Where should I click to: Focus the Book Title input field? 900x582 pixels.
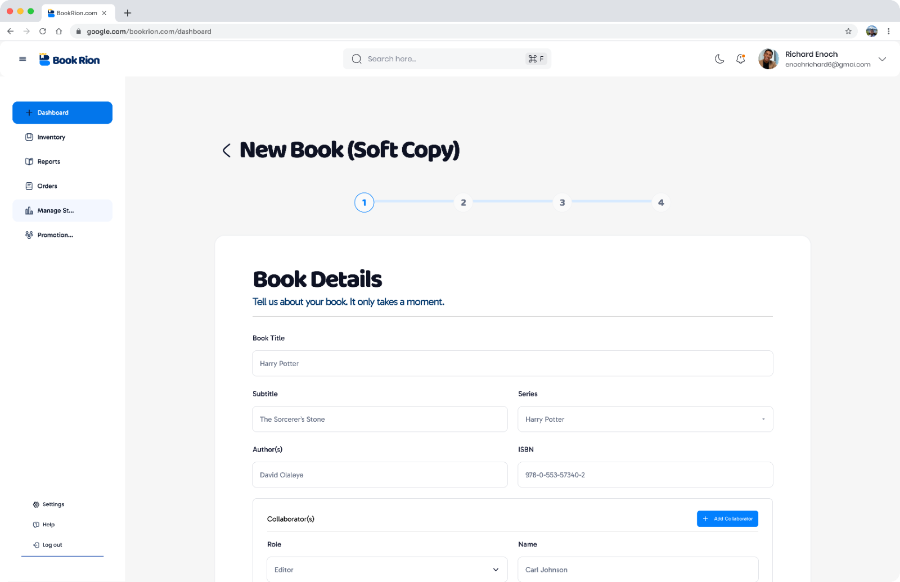[x=513, y=363]
